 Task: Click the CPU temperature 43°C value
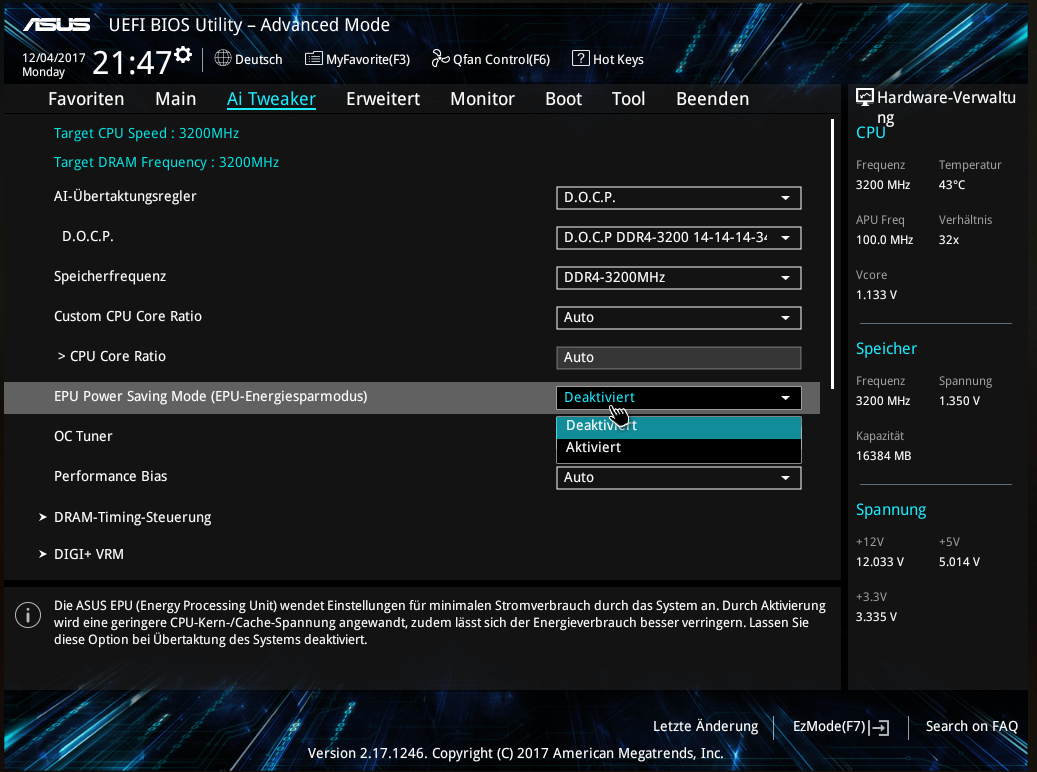click(952, 185)
